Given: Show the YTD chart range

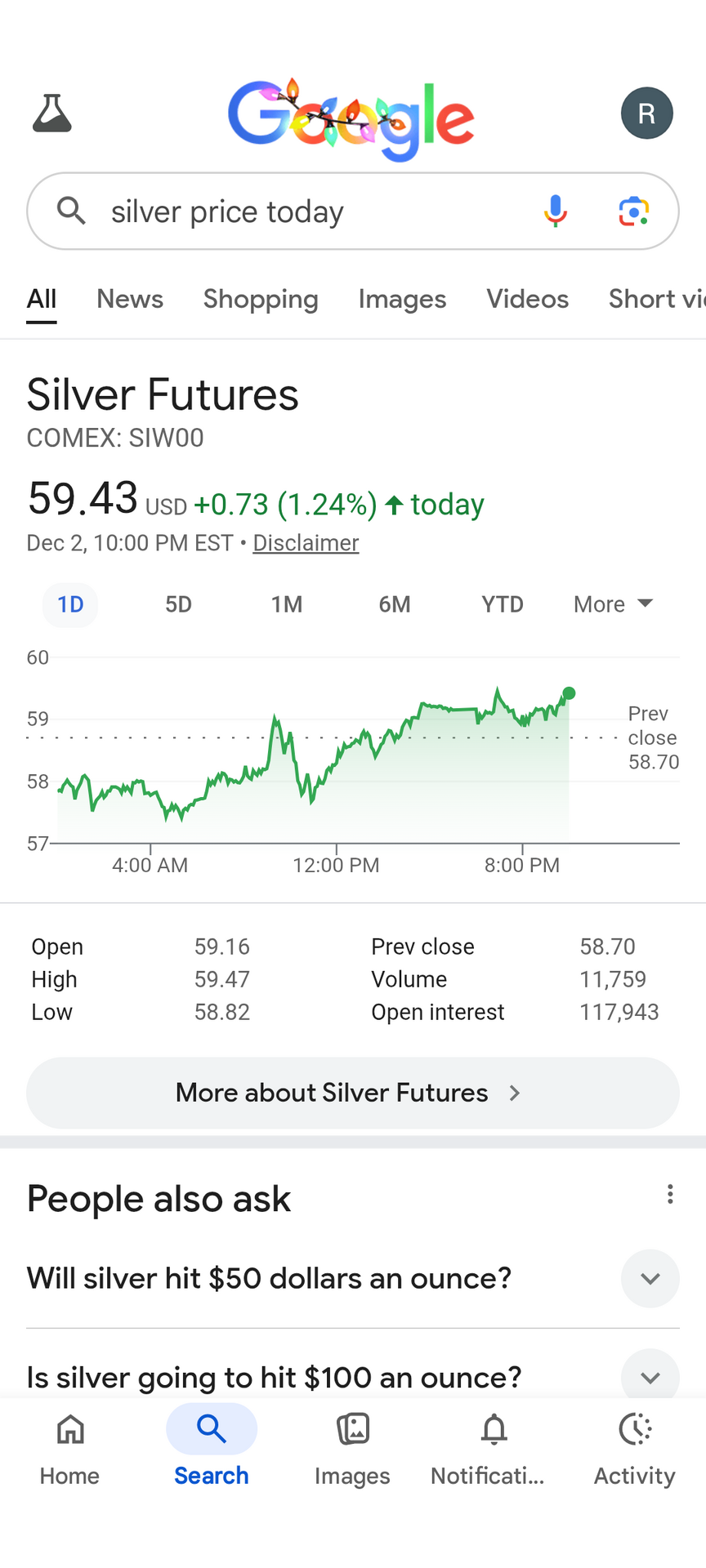Looking at the screenshot, I should [x=502, y=604].
